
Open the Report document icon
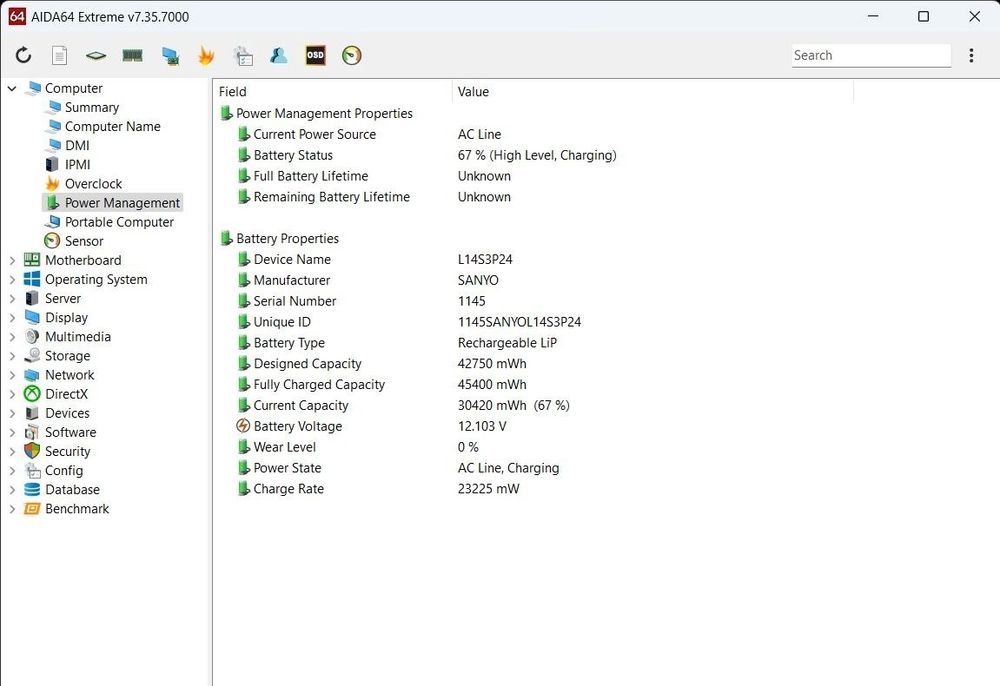59,55
